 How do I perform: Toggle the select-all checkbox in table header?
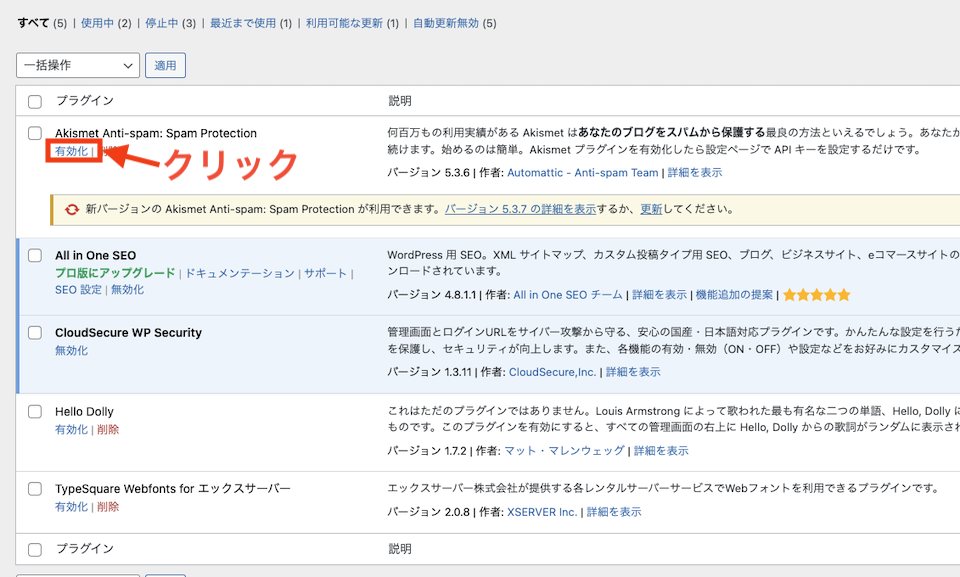click(35, 102)
